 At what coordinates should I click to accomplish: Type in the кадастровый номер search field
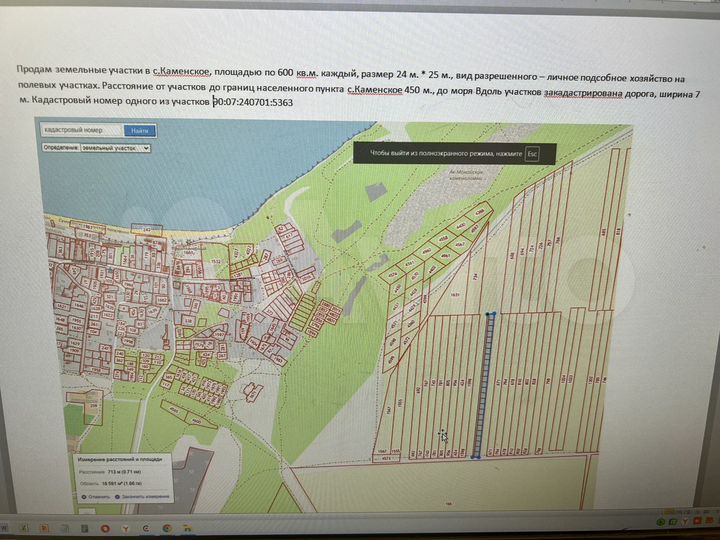click(x=82, y=131)
